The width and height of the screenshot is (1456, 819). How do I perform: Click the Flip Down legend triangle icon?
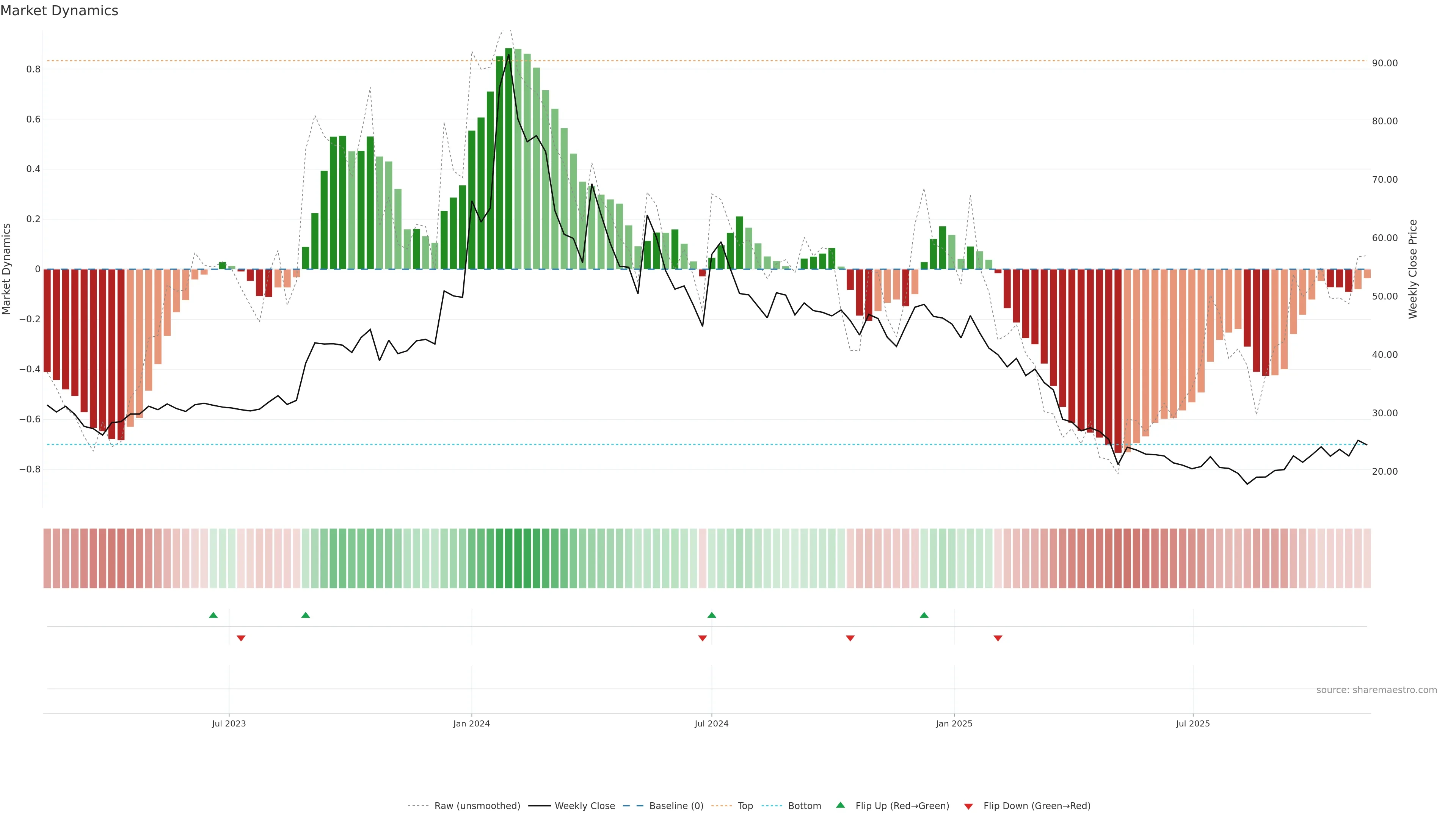(968, 806)
